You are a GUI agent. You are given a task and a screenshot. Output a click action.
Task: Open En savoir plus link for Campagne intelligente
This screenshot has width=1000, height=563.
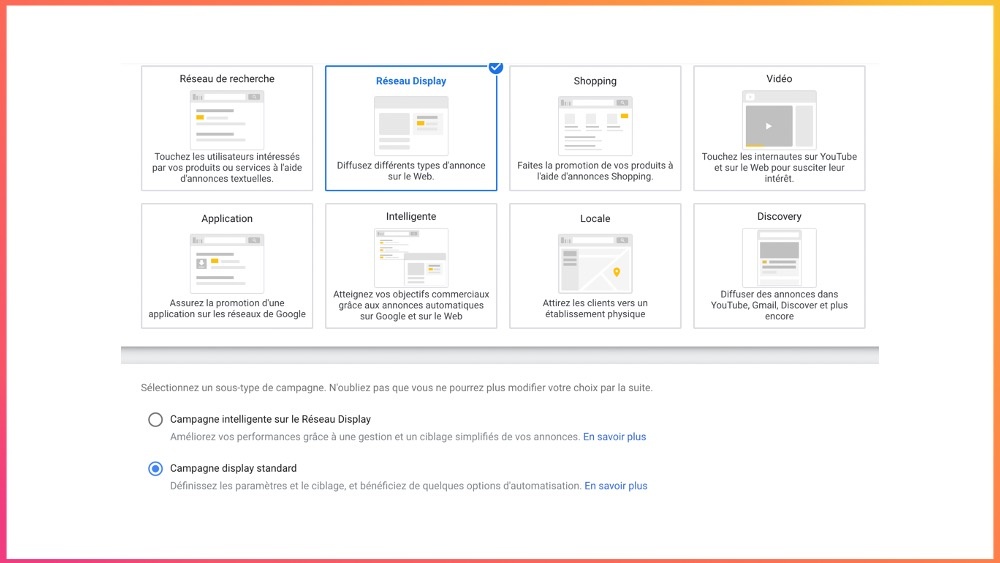614,437
